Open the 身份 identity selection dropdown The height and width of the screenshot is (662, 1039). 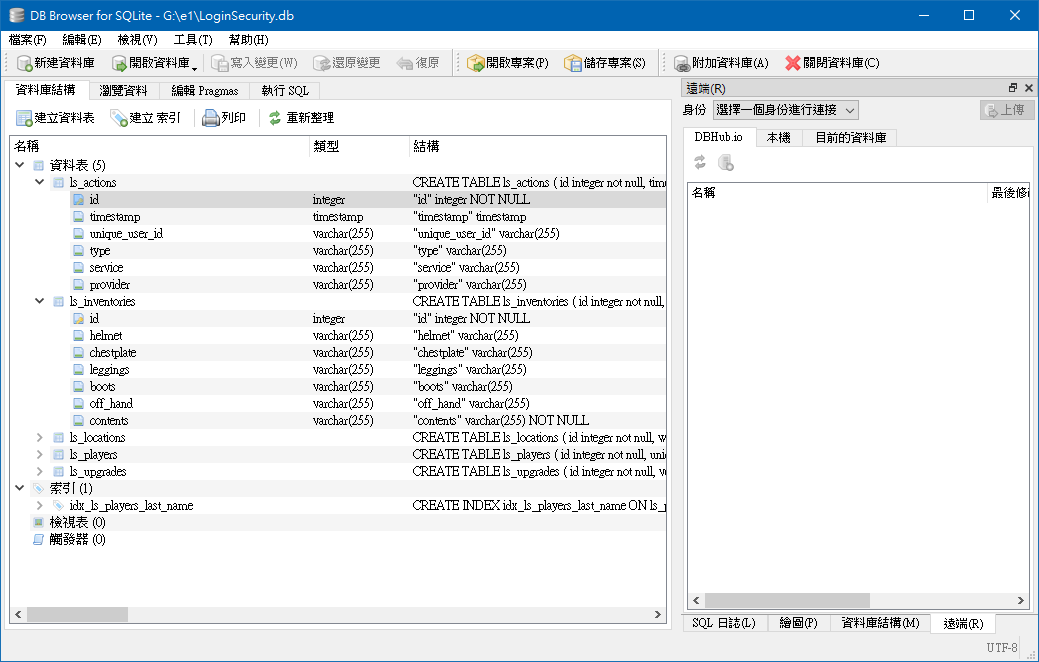click(x=786, y=110)
